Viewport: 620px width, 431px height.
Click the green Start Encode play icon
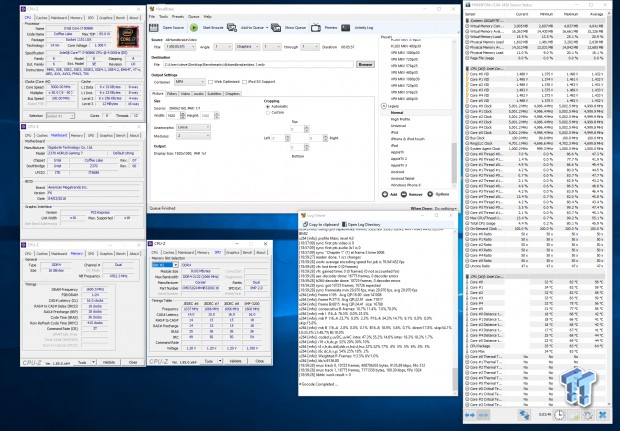point(194,28)
